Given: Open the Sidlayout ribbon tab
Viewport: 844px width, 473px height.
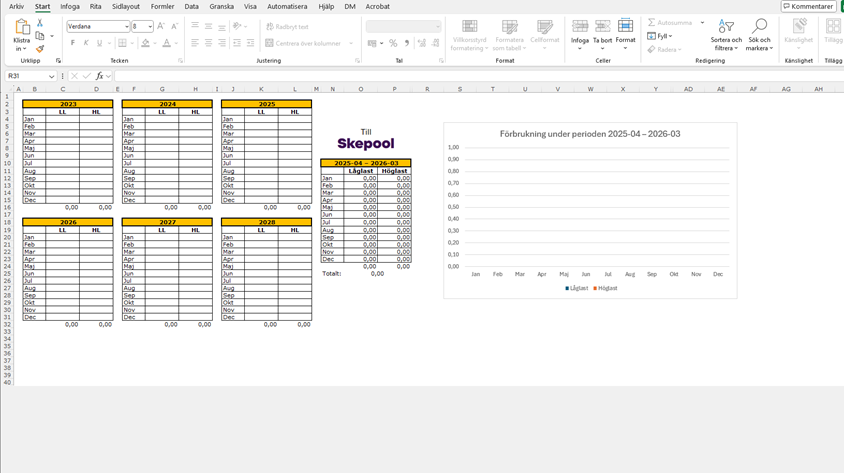Looking at the screenshot, I should [x=126, y=6].
